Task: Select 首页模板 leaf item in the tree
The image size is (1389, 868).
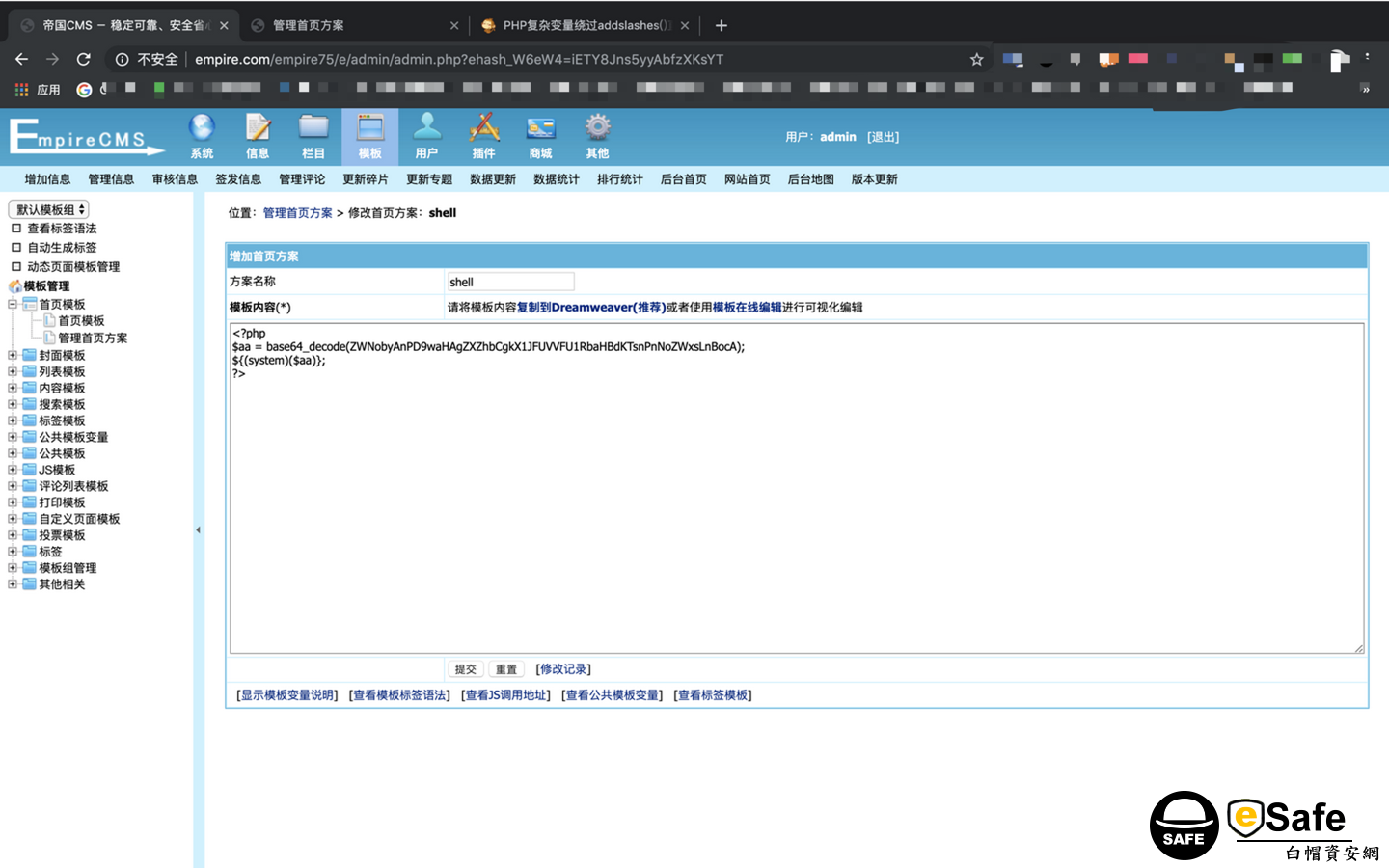Action: [81, 321]
